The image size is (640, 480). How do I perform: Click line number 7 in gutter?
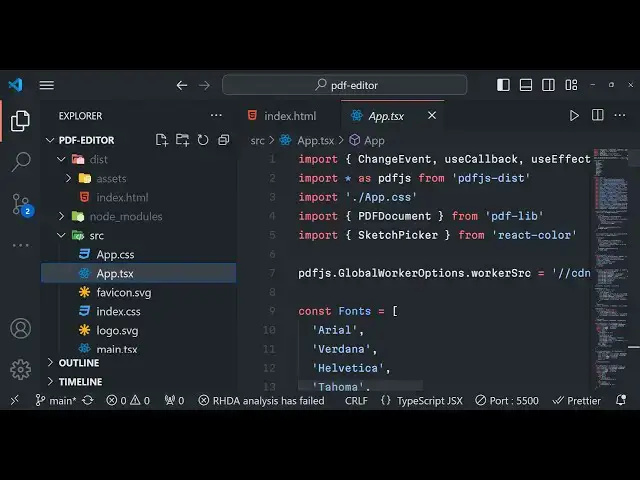click(272, 273)
